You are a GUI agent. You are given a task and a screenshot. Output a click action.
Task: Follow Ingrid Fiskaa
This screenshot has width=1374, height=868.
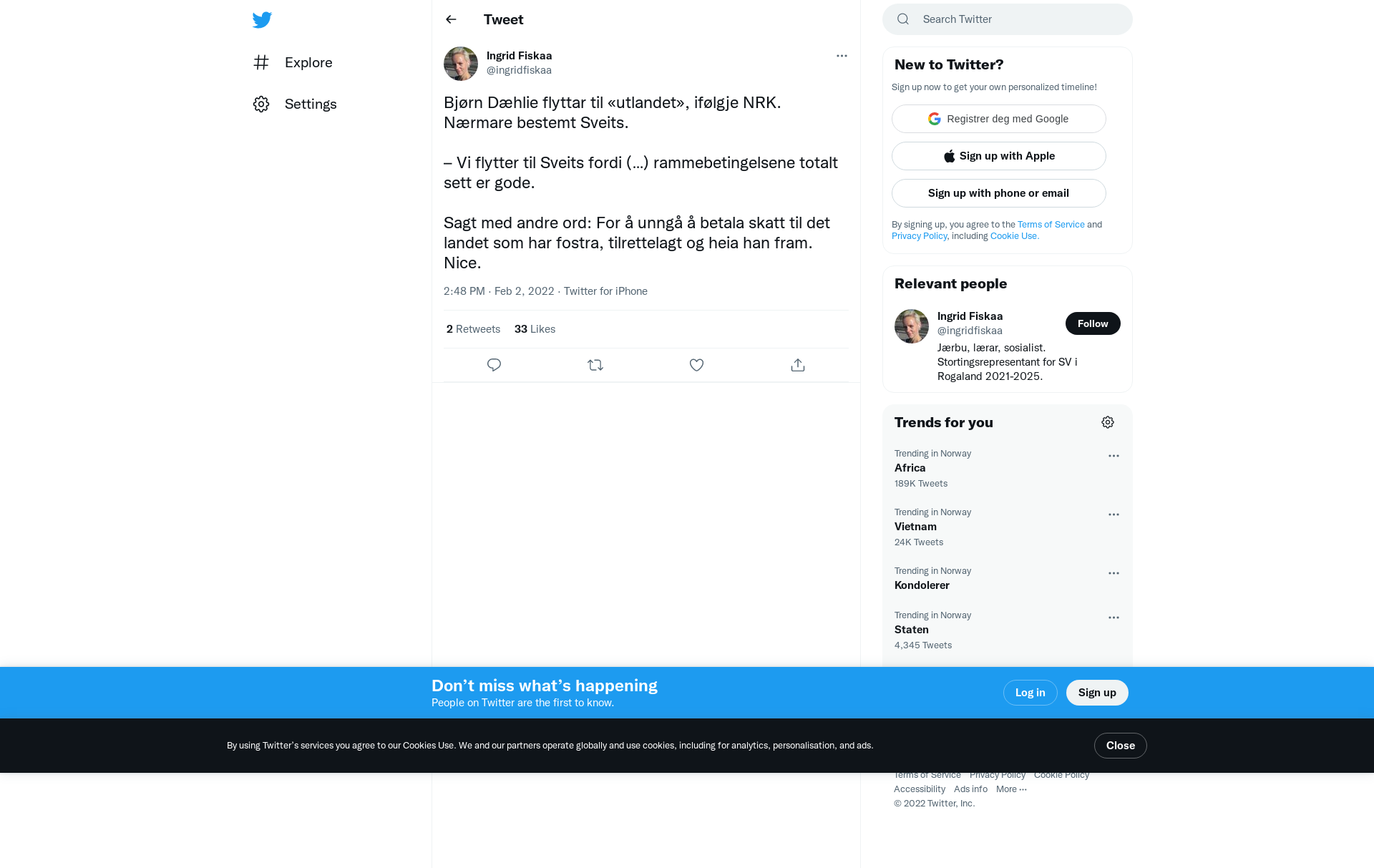1093,323
